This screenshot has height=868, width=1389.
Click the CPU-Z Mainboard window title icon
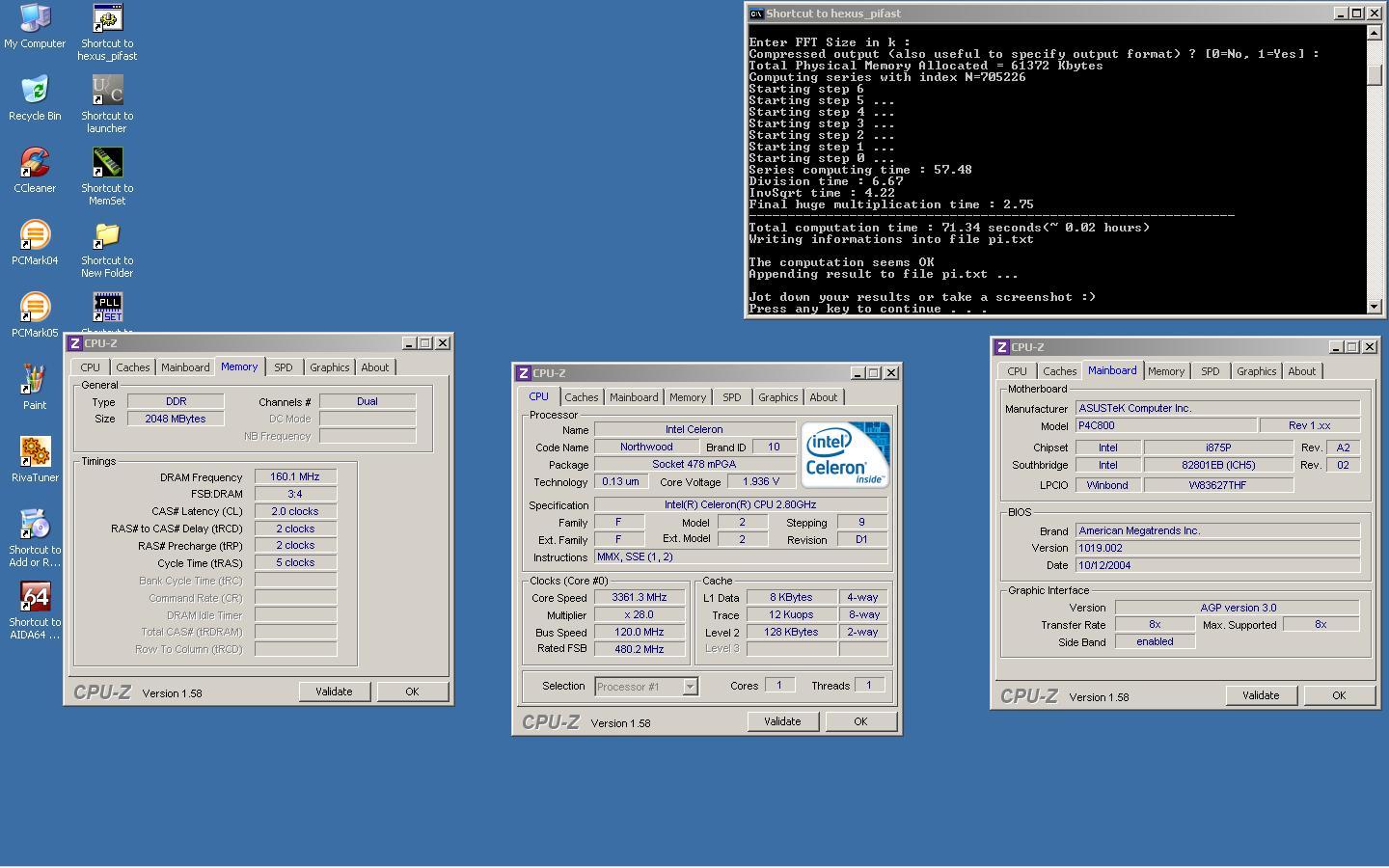[x=1002, y=347]
